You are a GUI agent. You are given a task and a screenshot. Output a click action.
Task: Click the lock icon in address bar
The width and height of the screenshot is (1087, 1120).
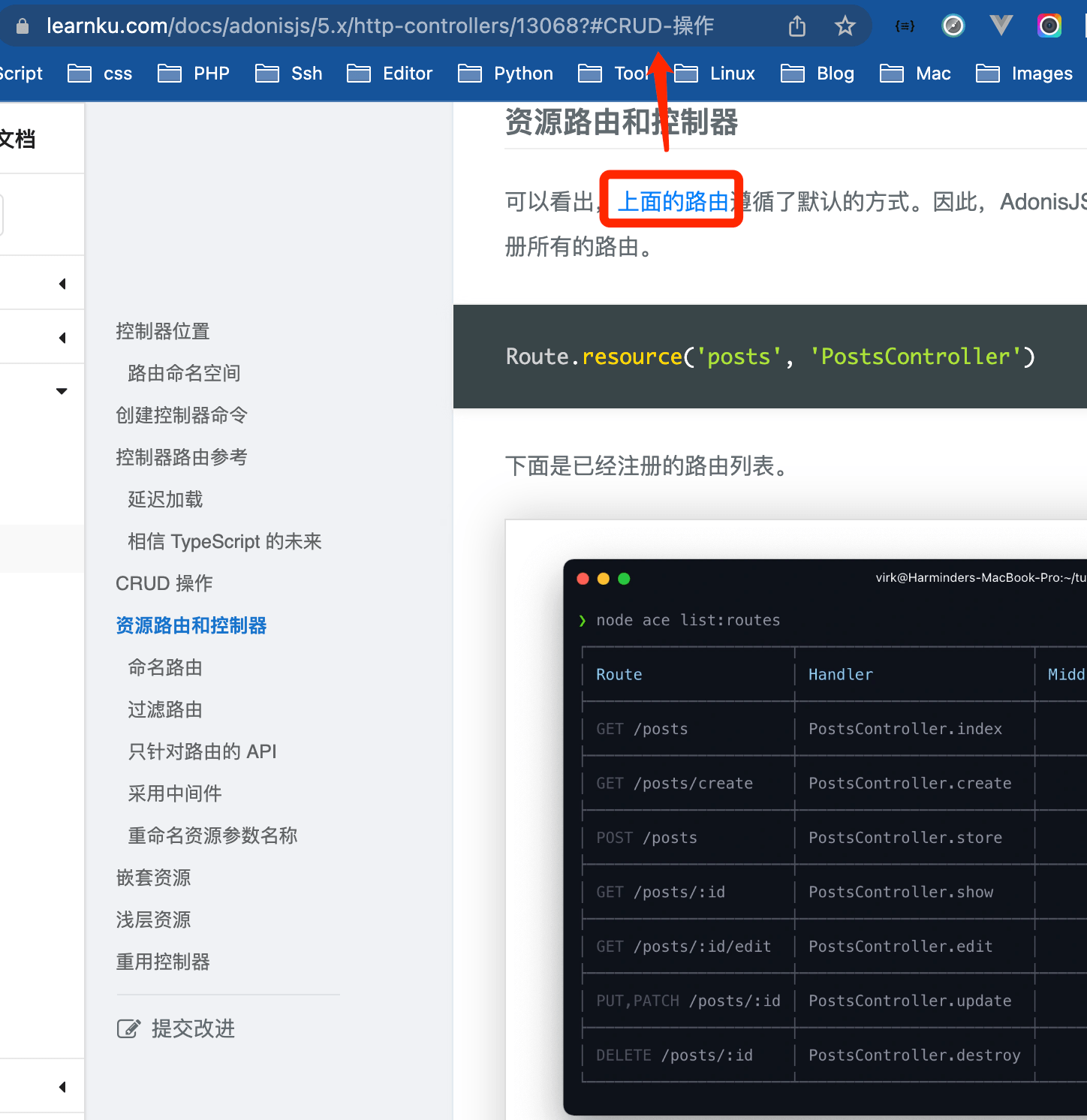(x=23, y=26)
